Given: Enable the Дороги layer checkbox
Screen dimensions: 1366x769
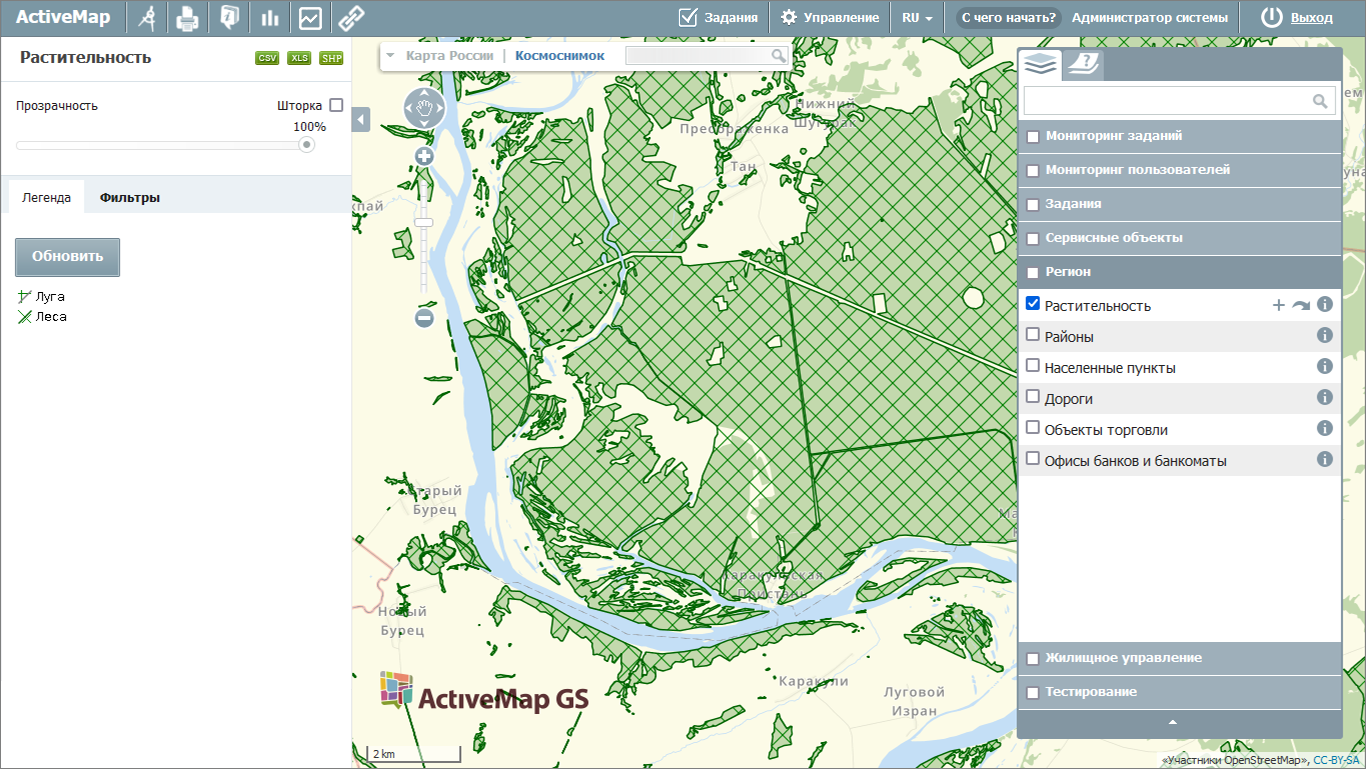Looking at the screenshot, I should [x=1033, y=397].
